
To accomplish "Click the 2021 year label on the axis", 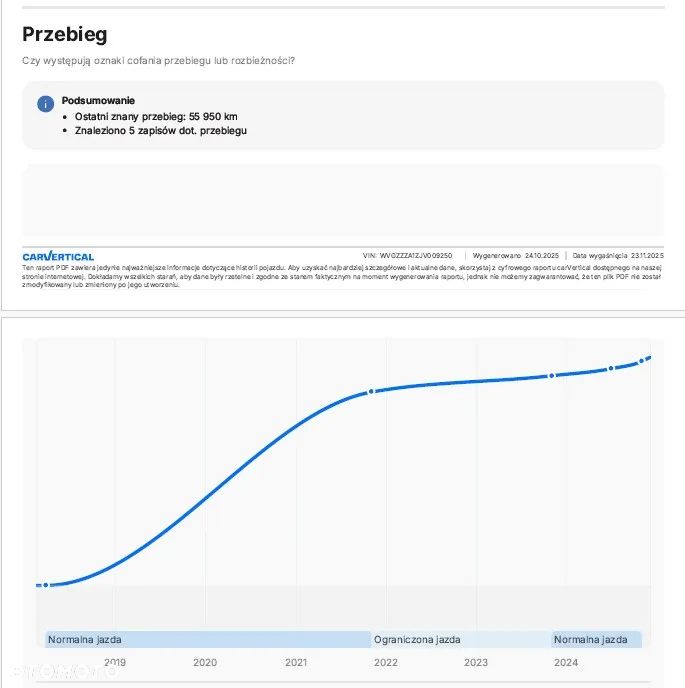I will pyautogui.click(x=296, y=662).
